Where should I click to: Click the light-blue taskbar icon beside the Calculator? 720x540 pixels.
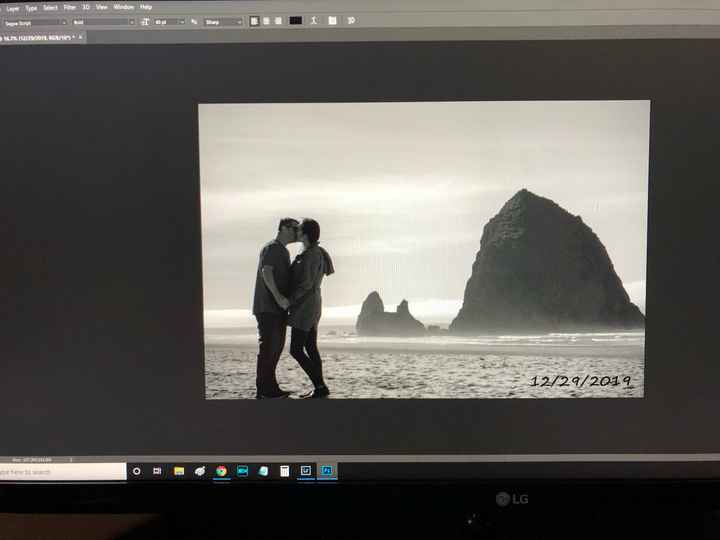click(264, 471)
